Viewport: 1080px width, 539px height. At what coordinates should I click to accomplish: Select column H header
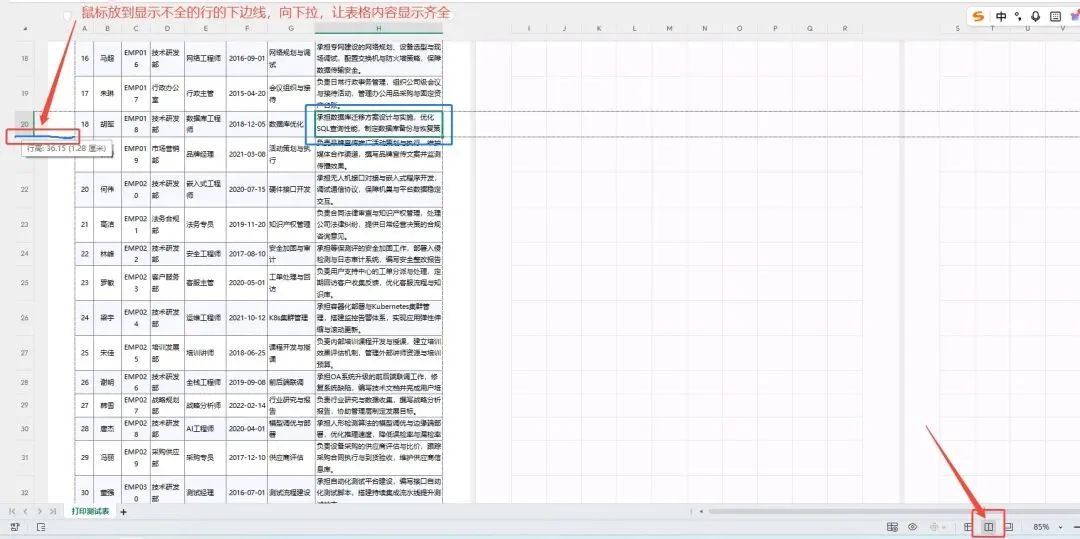379,28
